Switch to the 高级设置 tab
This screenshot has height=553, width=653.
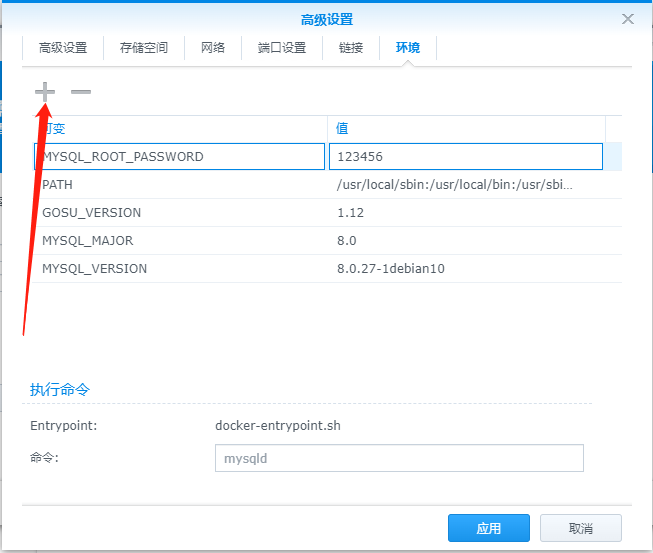[63, 48]
